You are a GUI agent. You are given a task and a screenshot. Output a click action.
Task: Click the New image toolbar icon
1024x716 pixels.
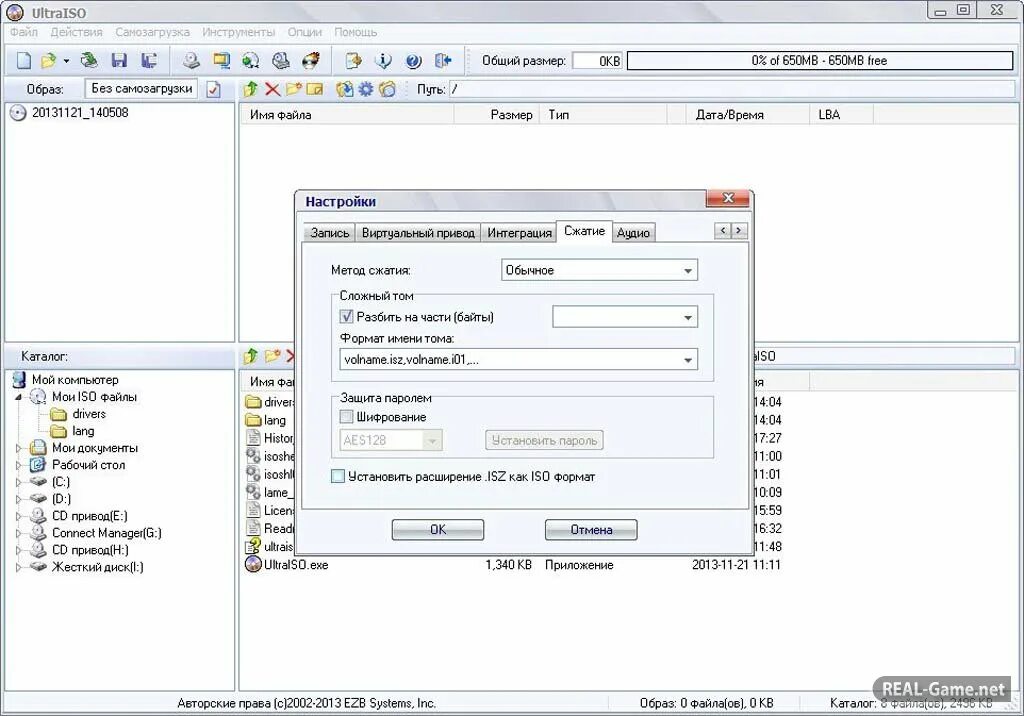click(24, 61)
